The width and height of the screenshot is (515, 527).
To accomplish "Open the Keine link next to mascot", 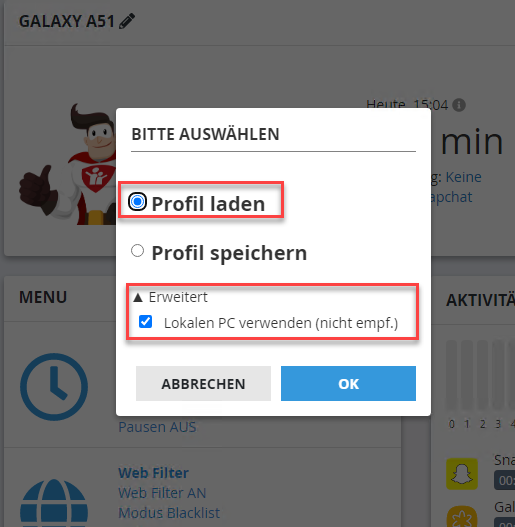I will pos(464,177).
